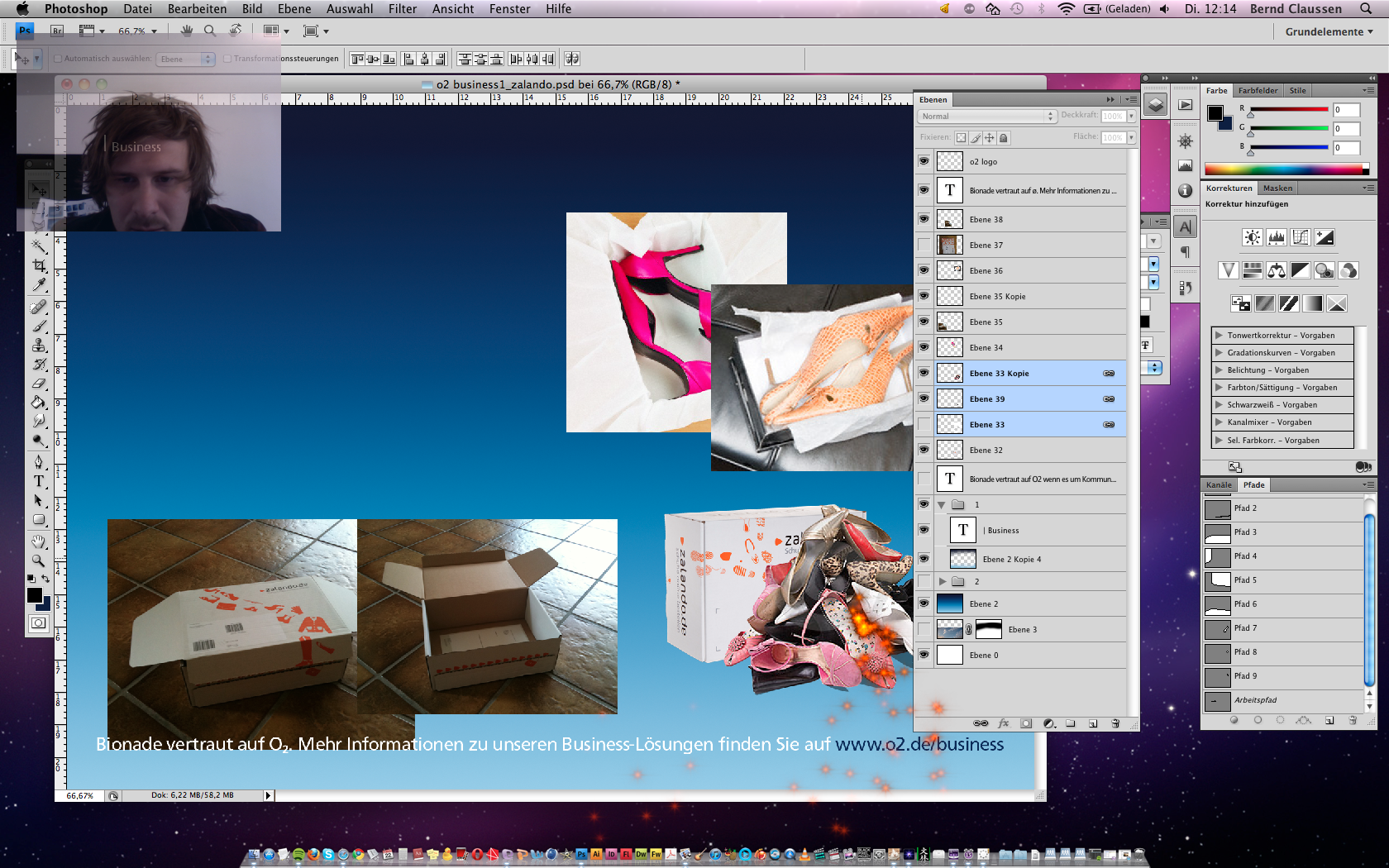
Task: Open the Grundelemente workspace switcher
Action: 1329,31
